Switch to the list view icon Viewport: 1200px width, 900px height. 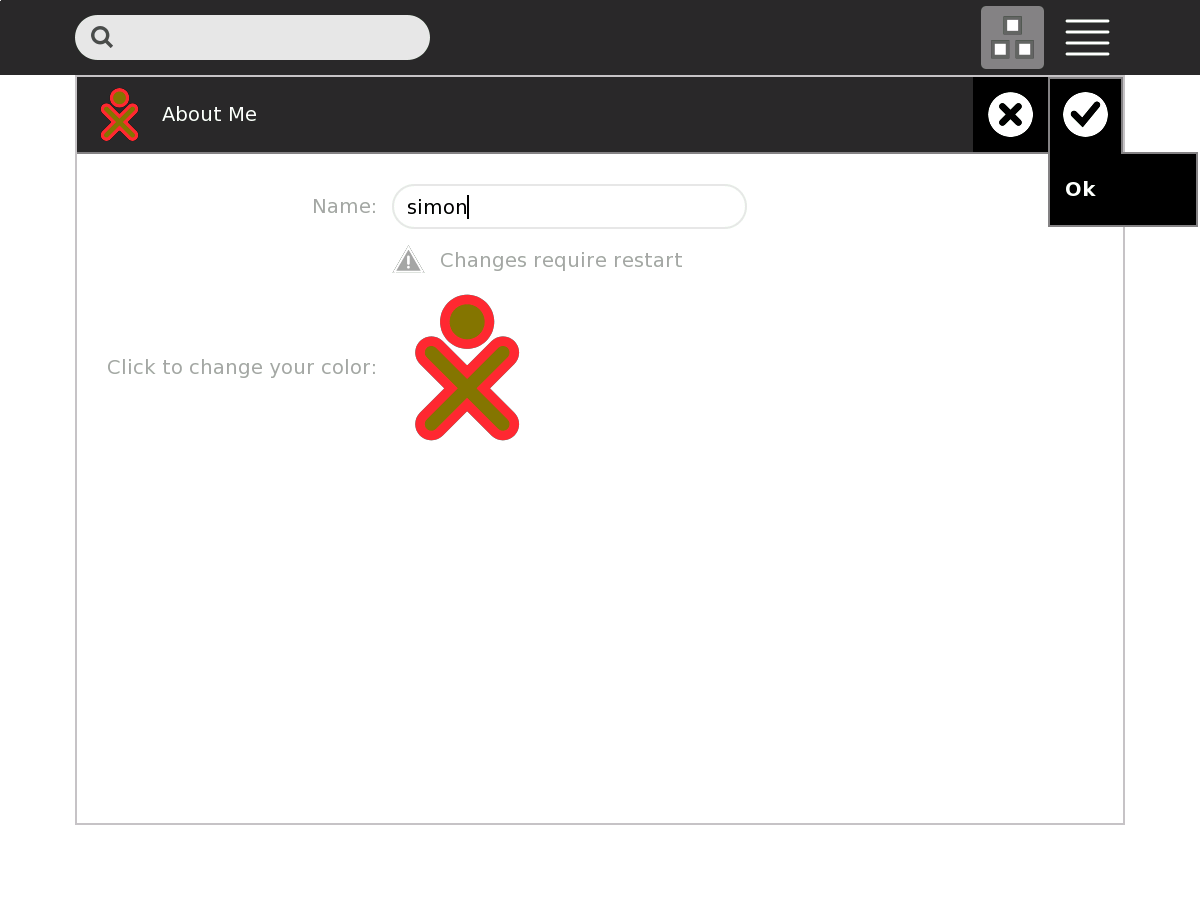(1087, 38)
